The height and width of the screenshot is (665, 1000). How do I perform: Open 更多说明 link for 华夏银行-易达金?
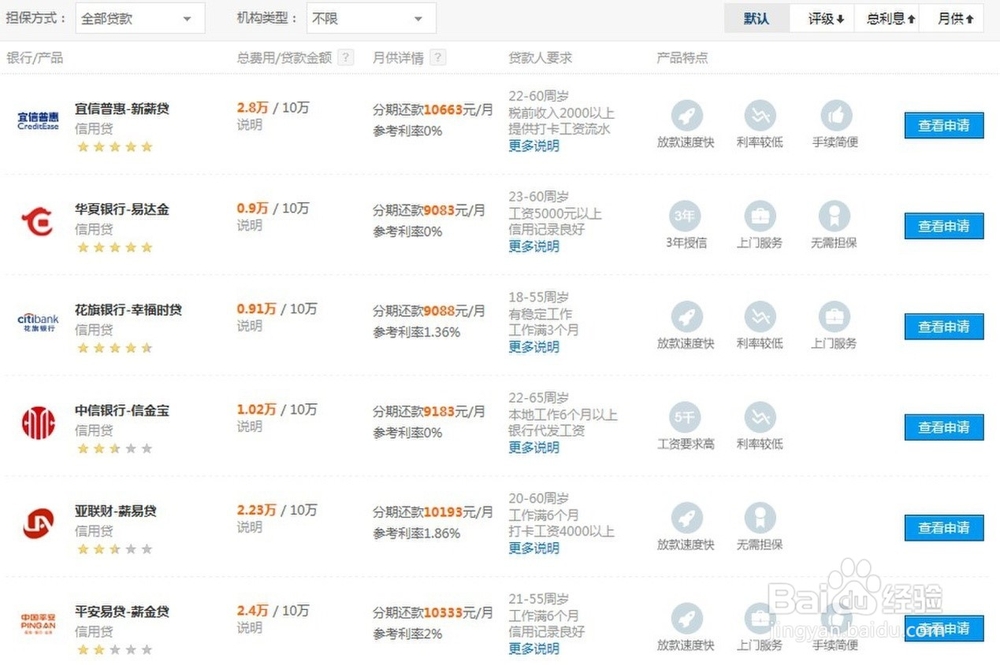(x=534, y=247)
